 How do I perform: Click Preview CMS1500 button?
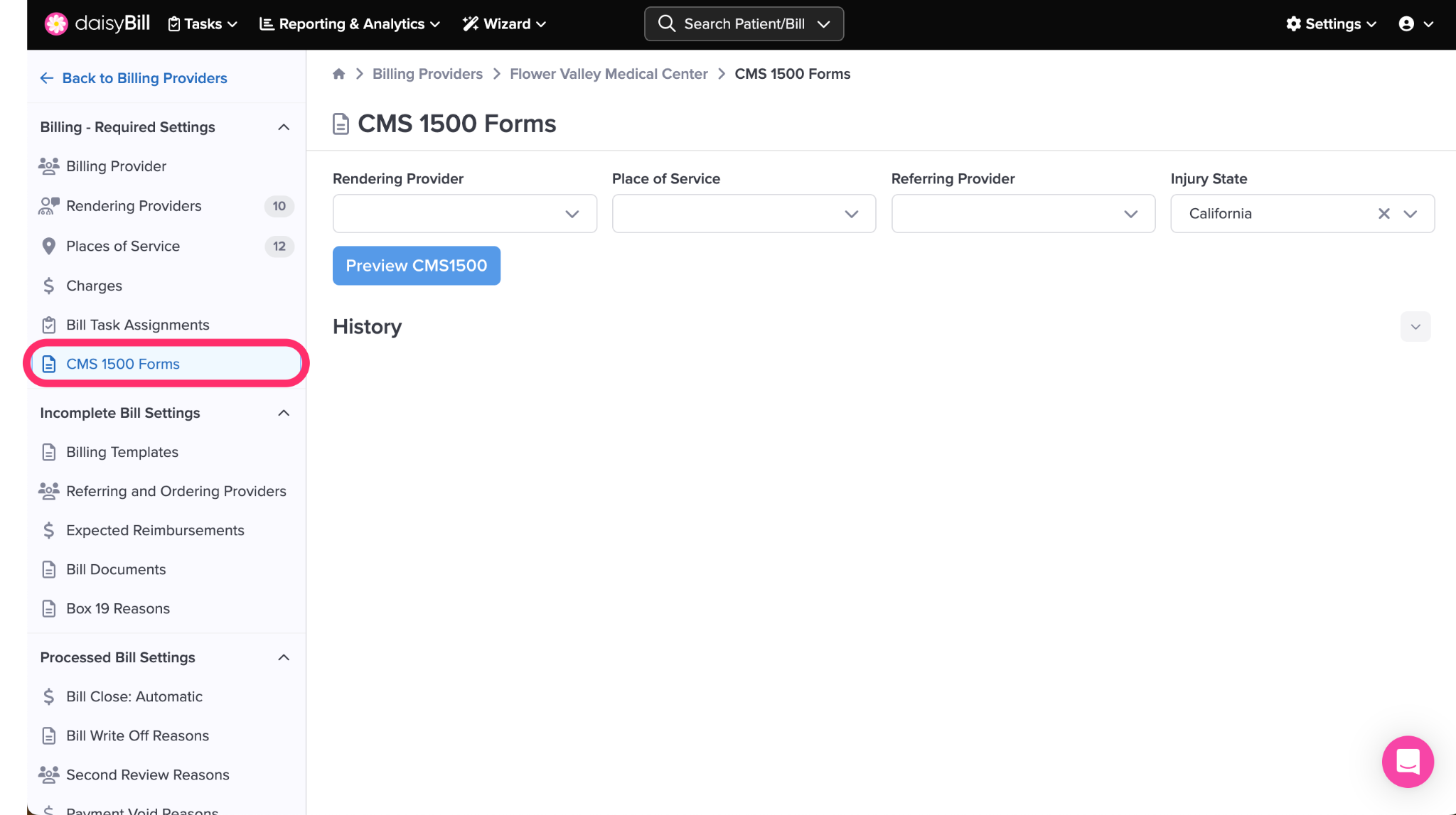pos(416,266)
